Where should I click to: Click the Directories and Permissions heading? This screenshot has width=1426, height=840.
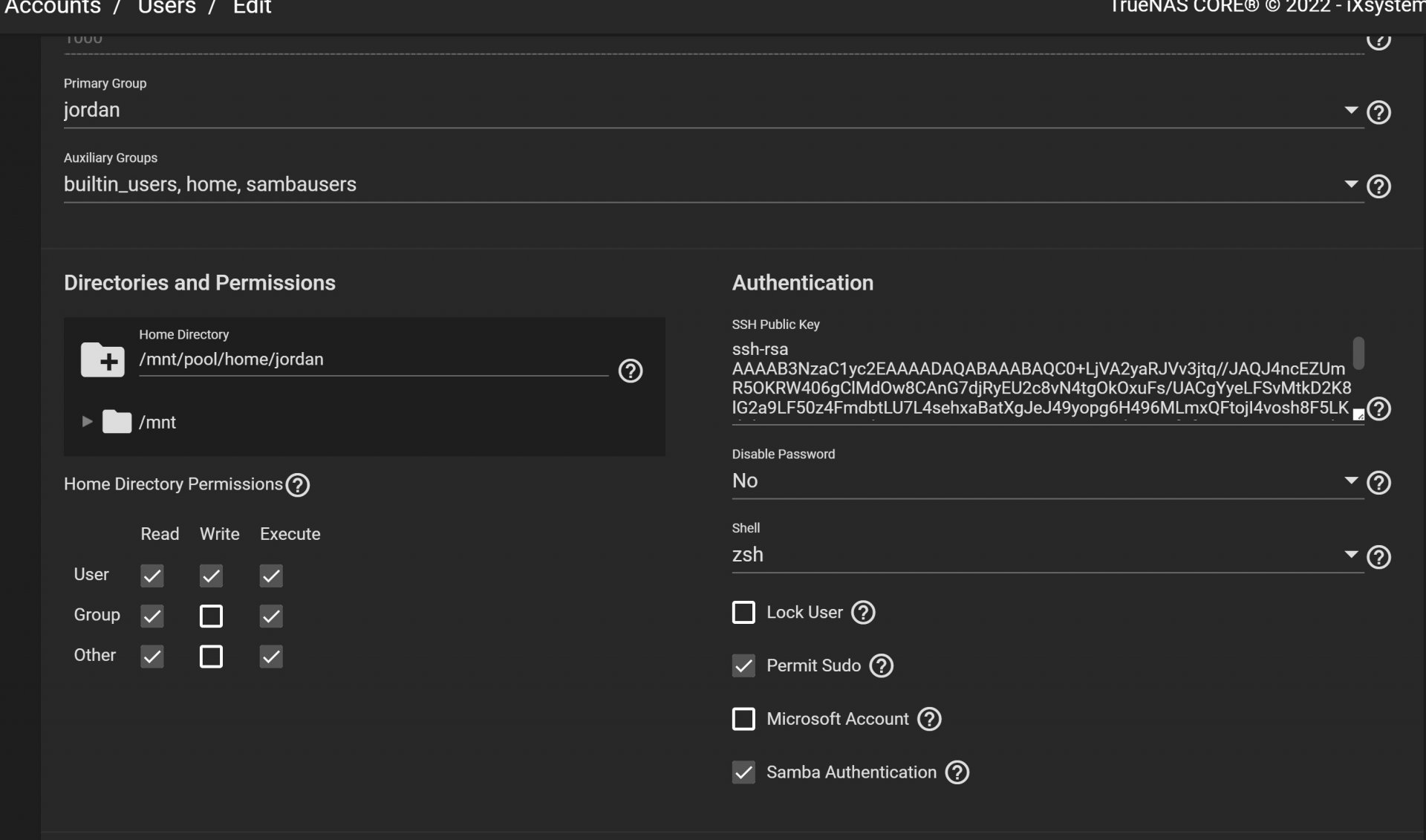tap(200, 283)
